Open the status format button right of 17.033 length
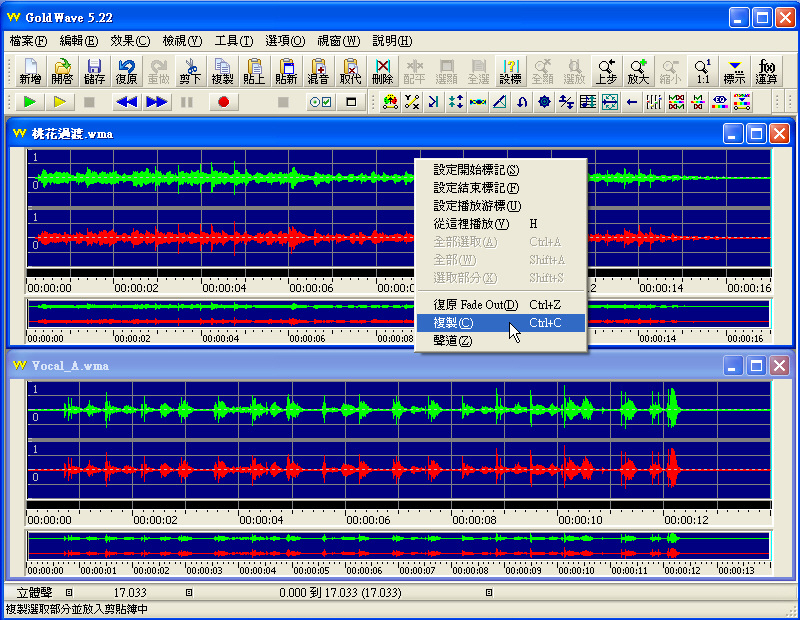This screenshot has width=800, height=620. (x=189, y=592)
